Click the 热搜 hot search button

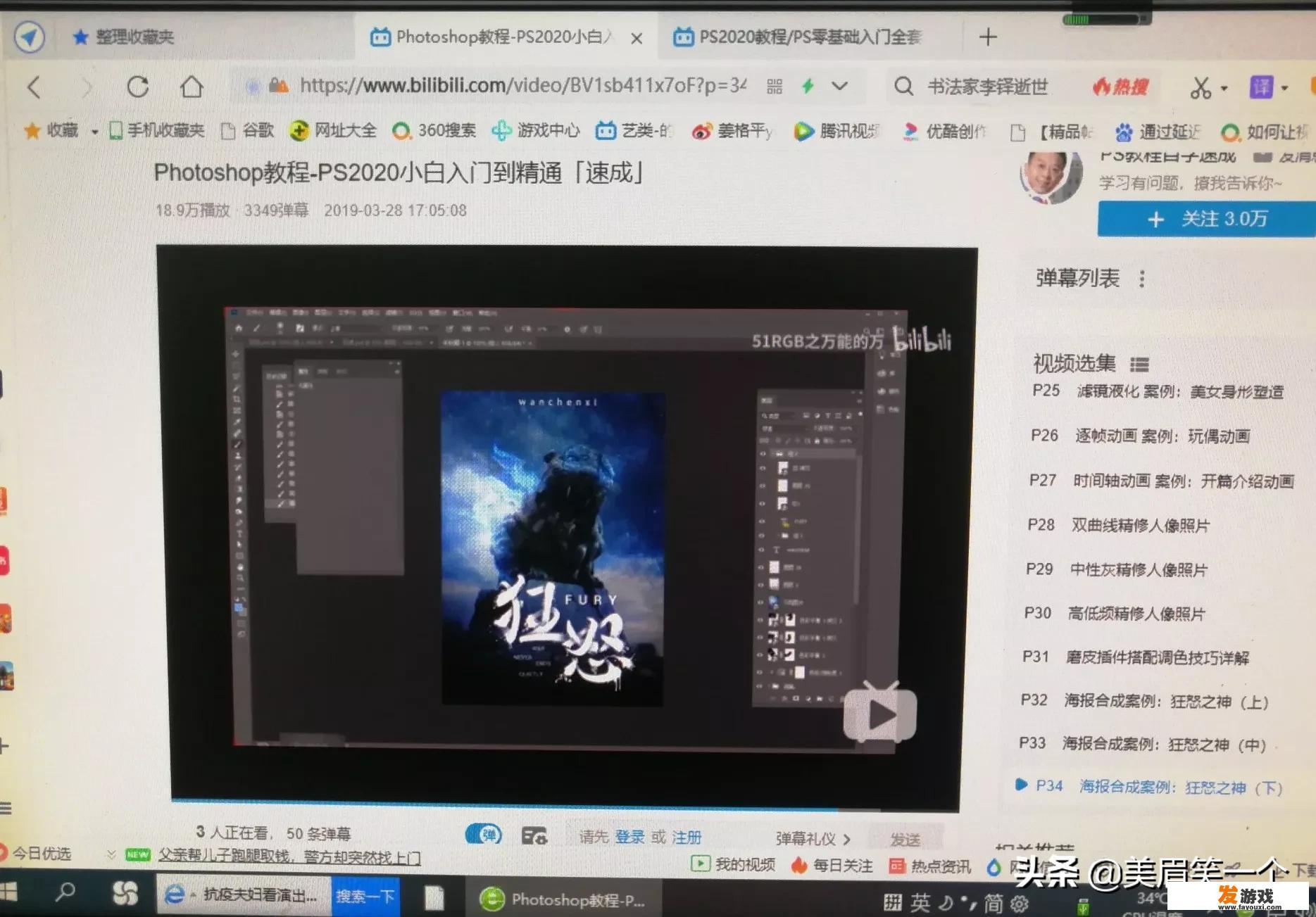point(1120,87)
